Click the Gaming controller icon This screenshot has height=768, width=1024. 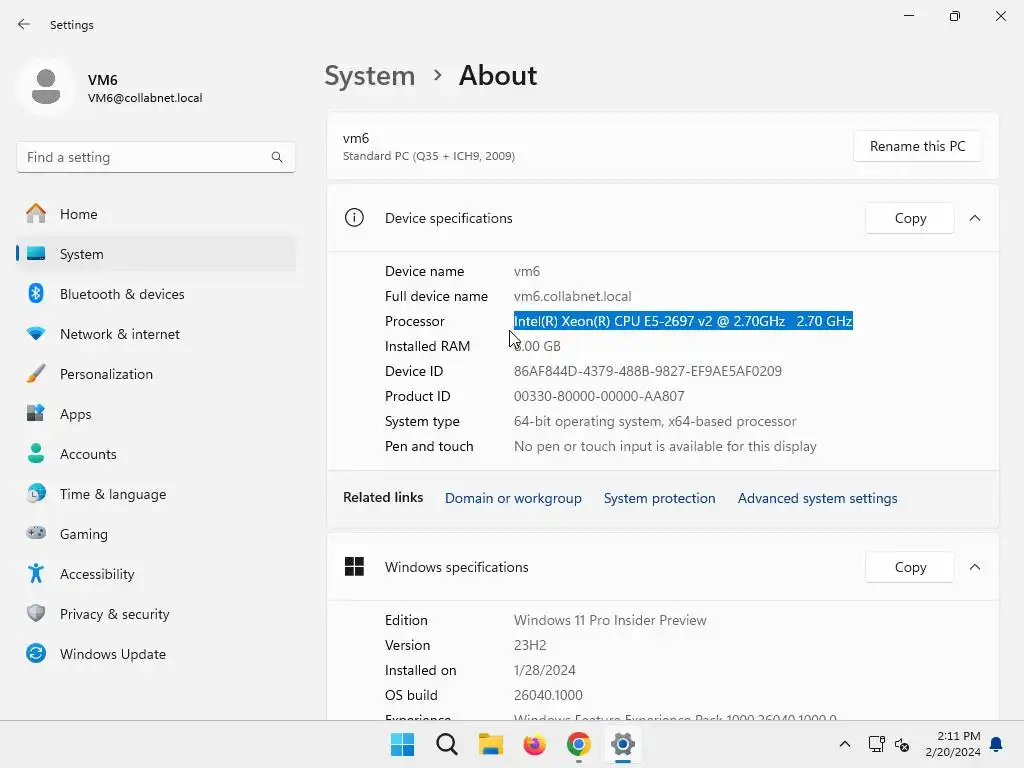pos(36,533)
